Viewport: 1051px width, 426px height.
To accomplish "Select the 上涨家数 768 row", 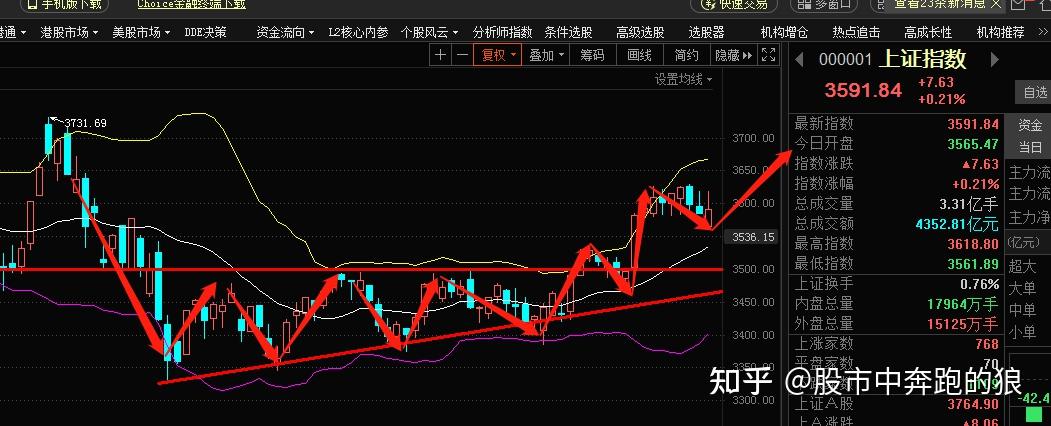I will click(x=897, y=344).
